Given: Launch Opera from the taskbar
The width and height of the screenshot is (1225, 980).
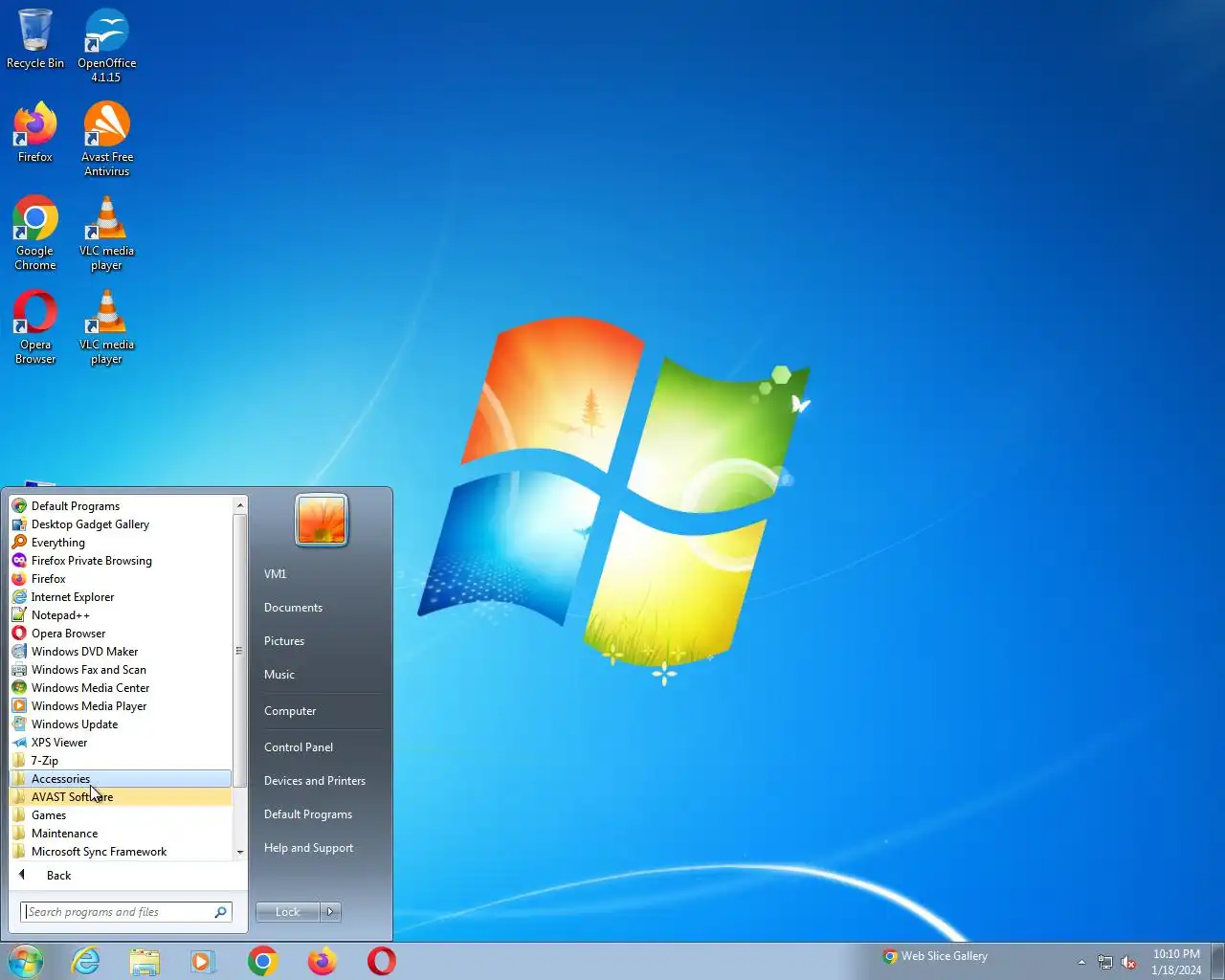Looking at the screenshot, I should coord(381,961).
